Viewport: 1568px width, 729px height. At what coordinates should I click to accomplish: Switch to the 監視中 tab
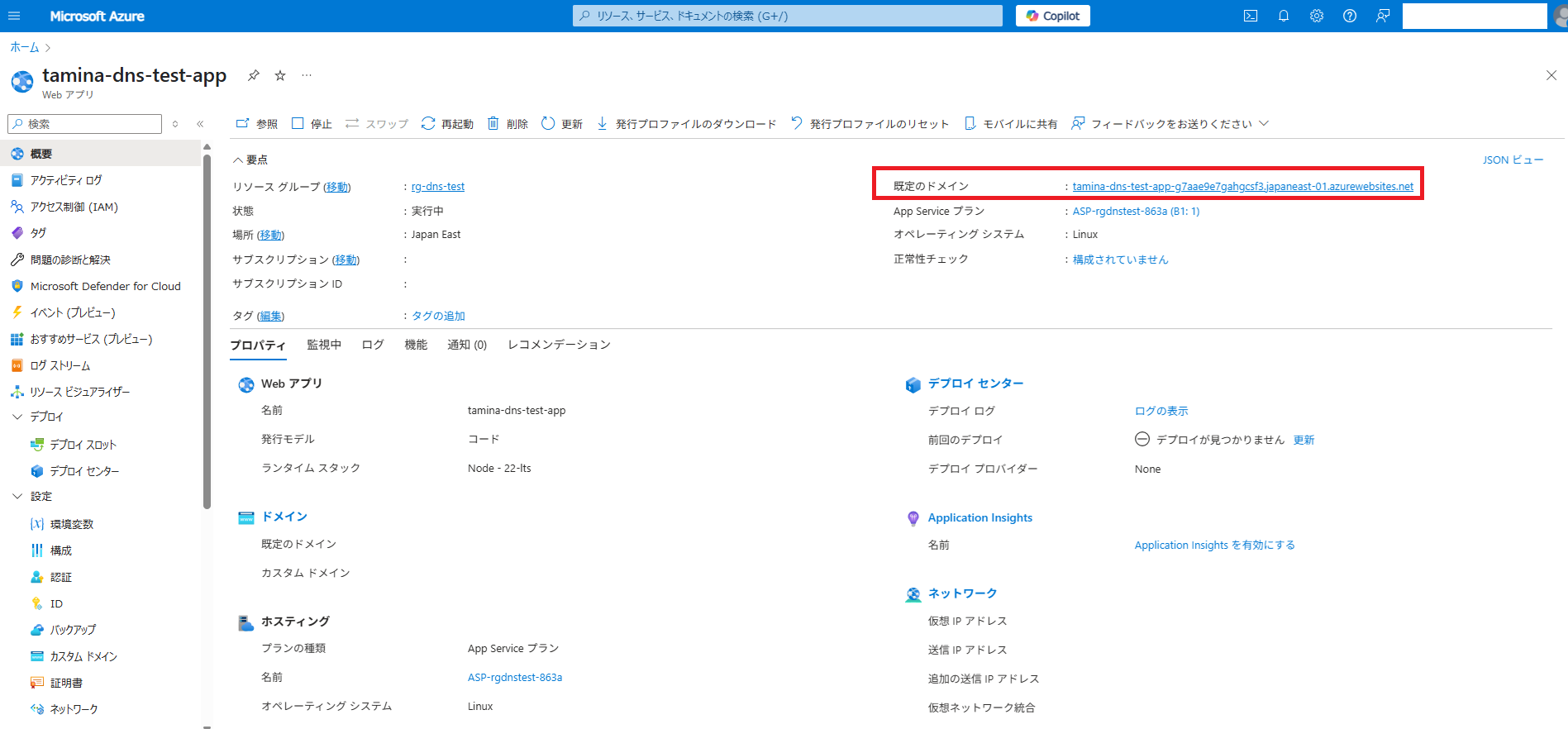point(324,345)
